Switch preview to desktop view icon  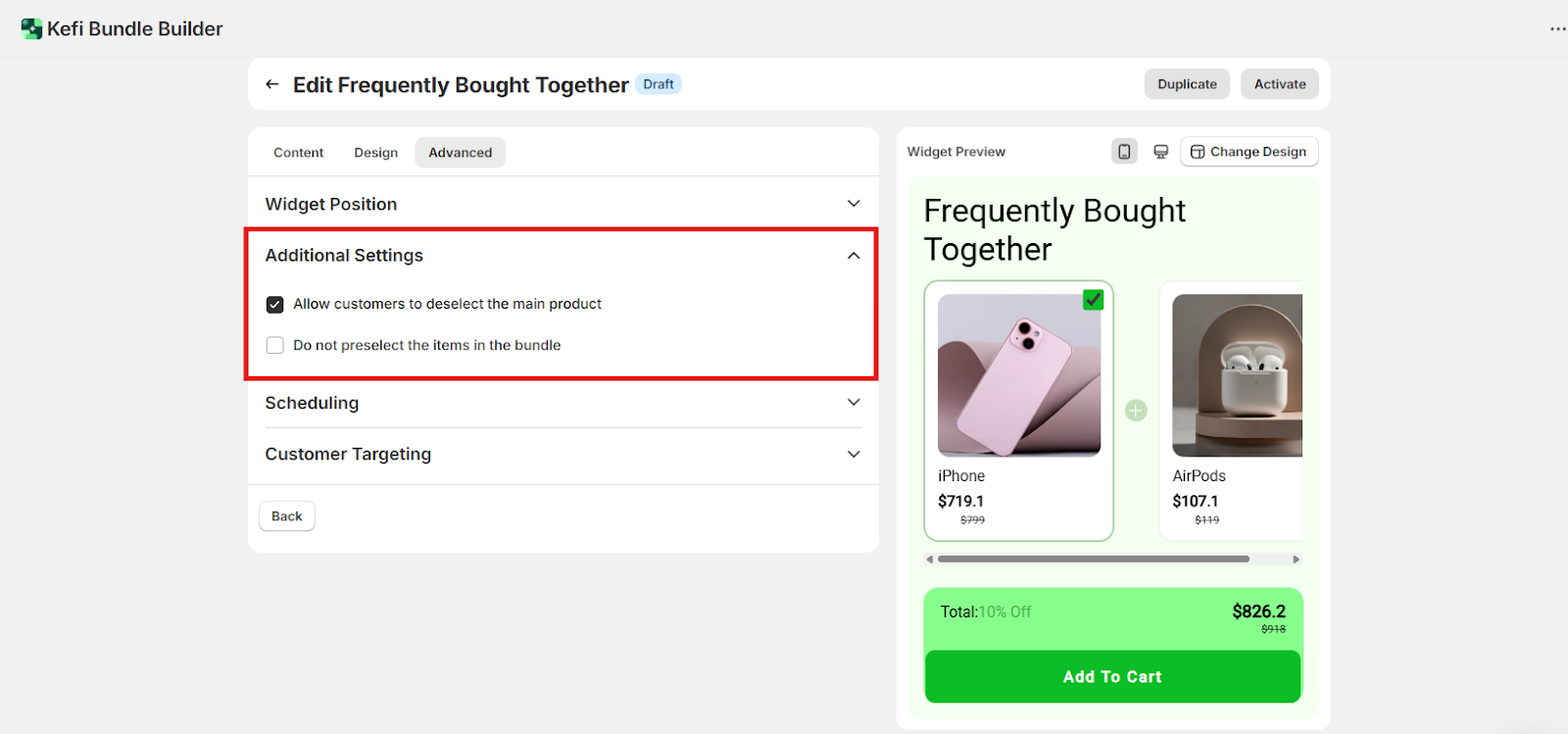1160,152
